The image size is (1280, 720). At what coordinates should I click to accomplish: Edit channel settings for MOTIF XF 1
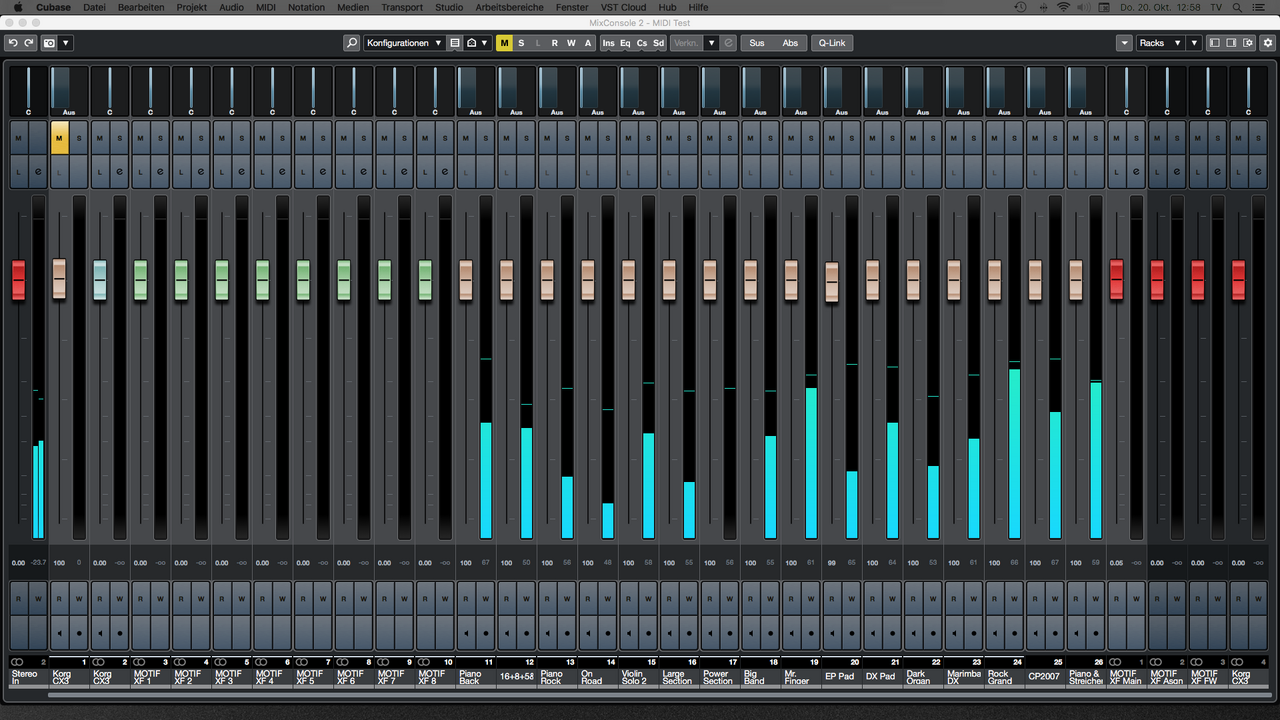click(x=160, y=172)
